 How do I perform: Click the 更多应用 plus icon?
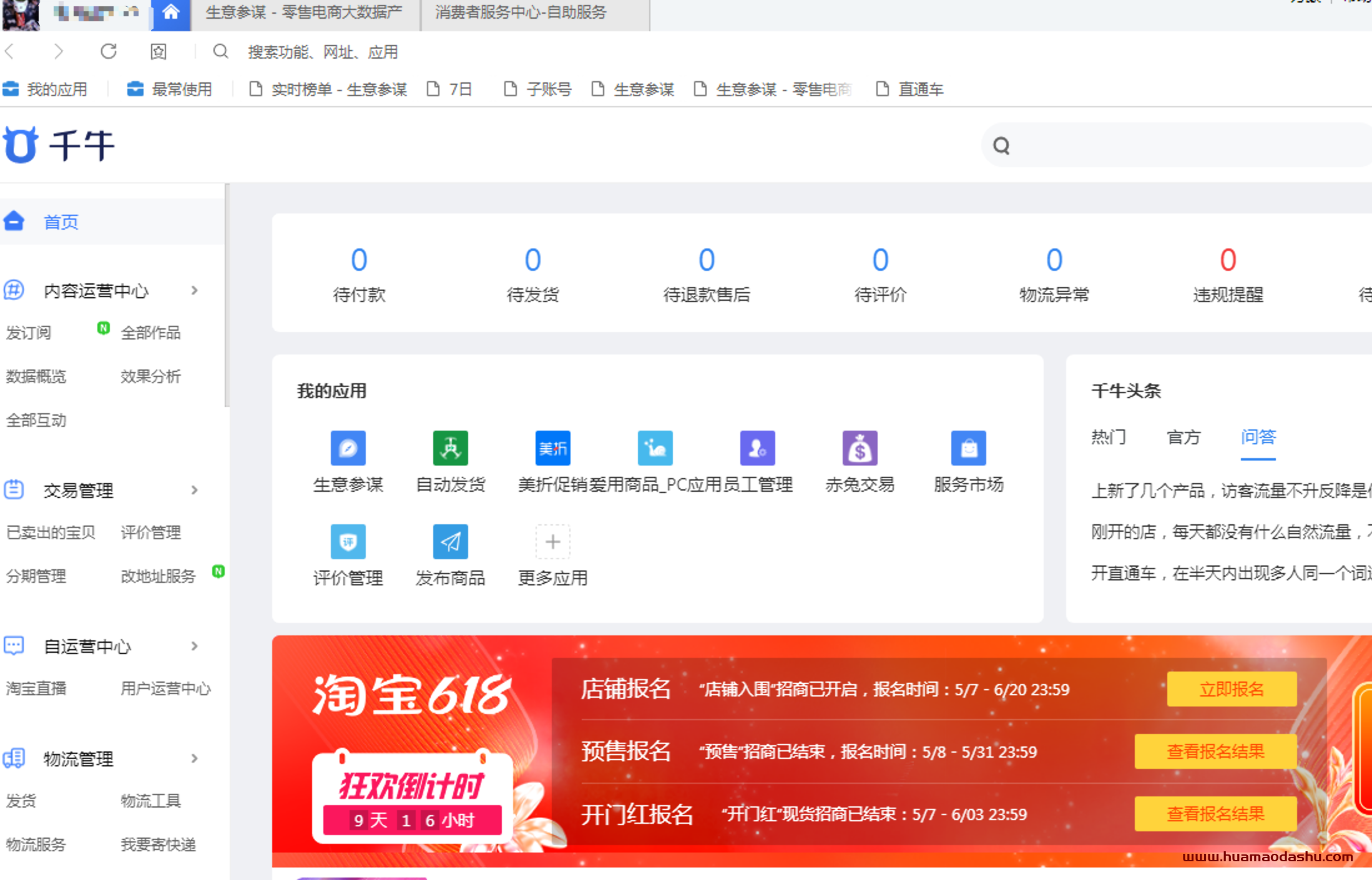(x=552, y=542)
